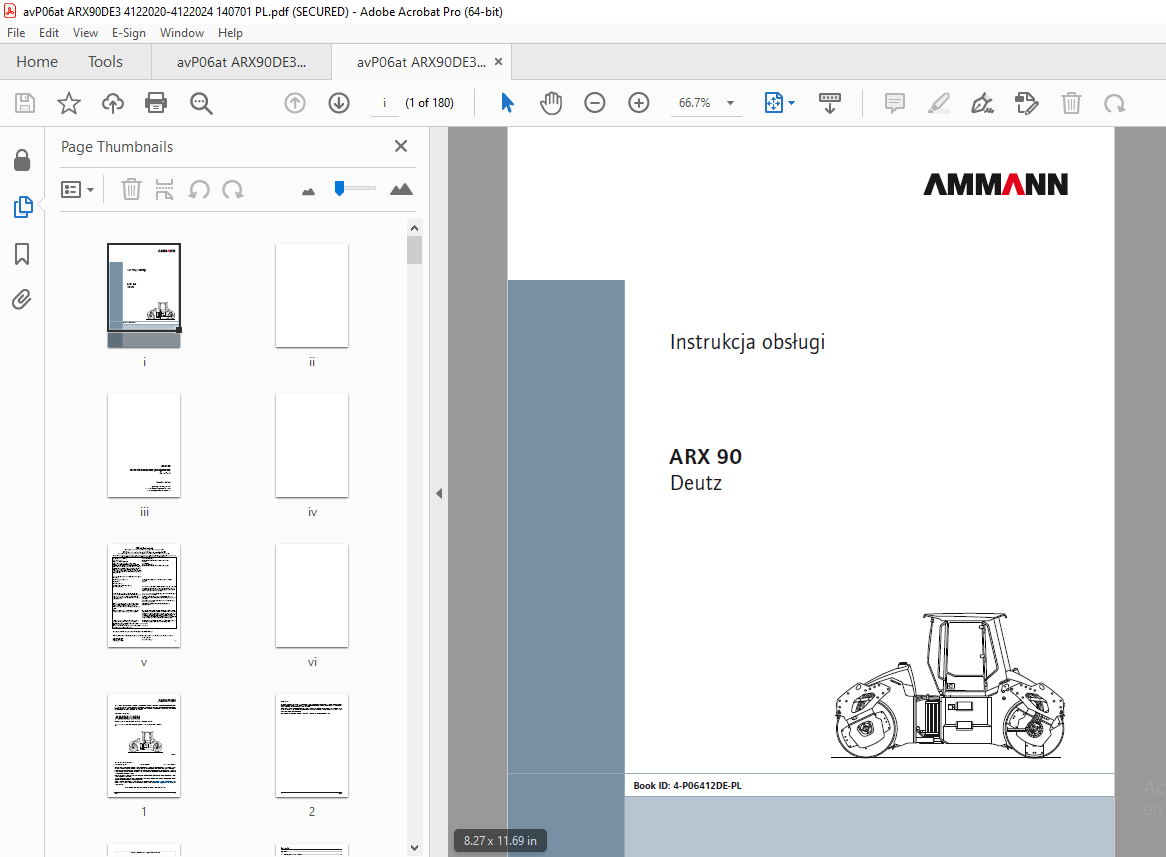1166x857 pixels.
Task: Open the sign document pen tool
Action: (x=982, y=103)
